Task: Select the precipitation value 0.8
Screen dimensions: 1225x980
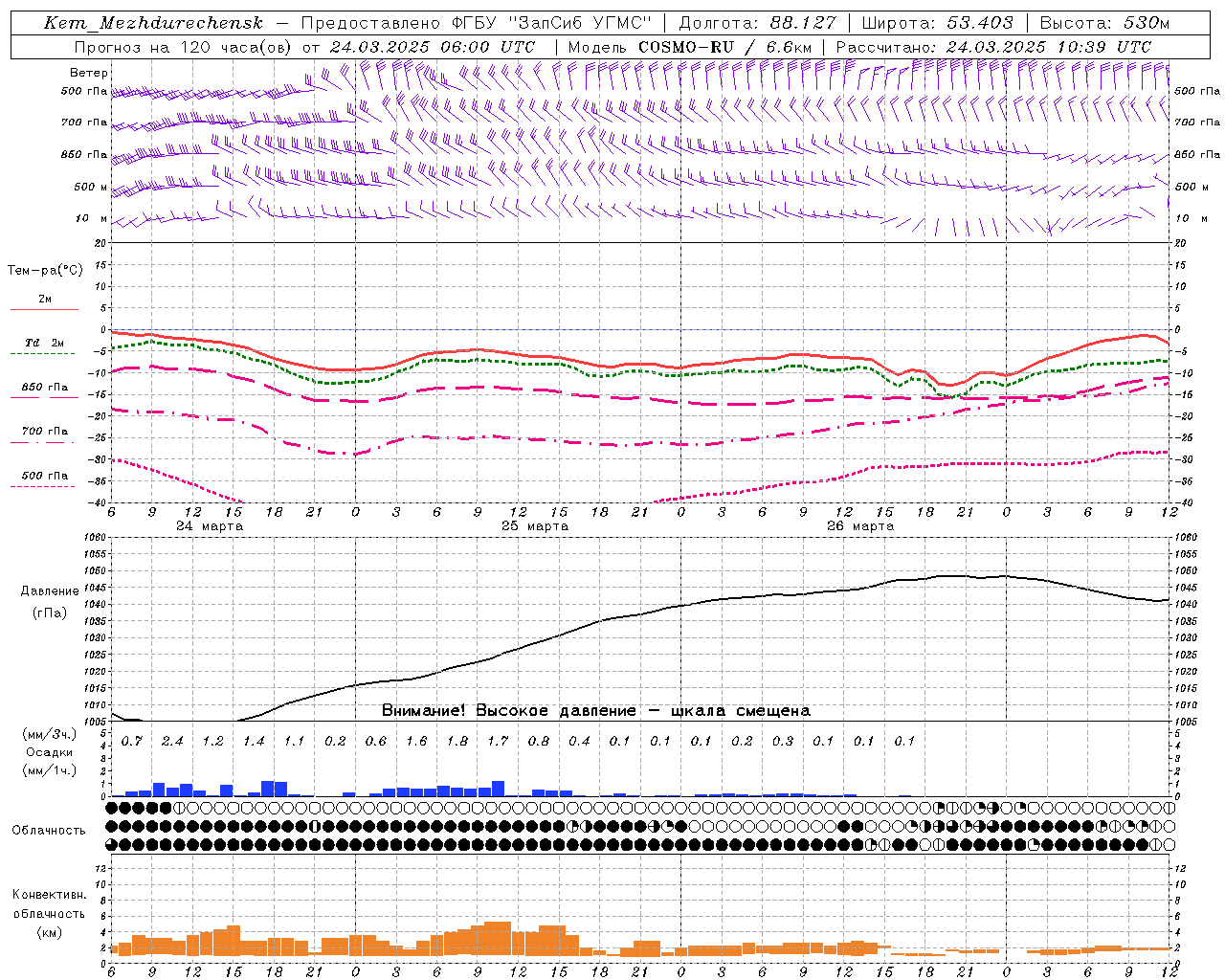Action: [538, 741]
